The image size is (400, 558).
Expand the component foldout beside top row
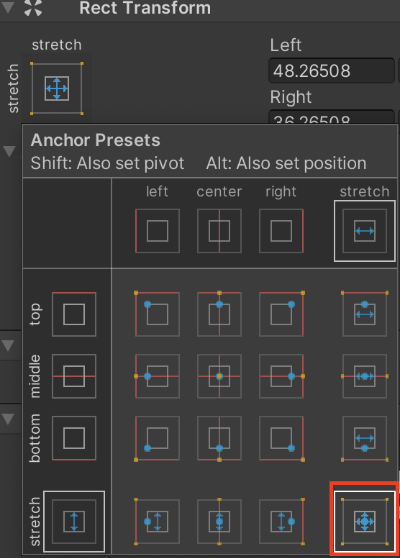(x=8, y=345)
